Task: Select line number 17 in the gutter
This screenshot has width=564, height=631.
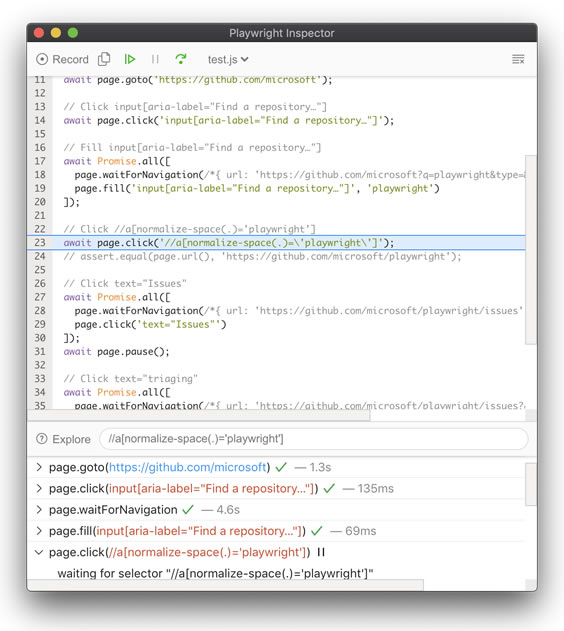Action: (x=40, y=161)
